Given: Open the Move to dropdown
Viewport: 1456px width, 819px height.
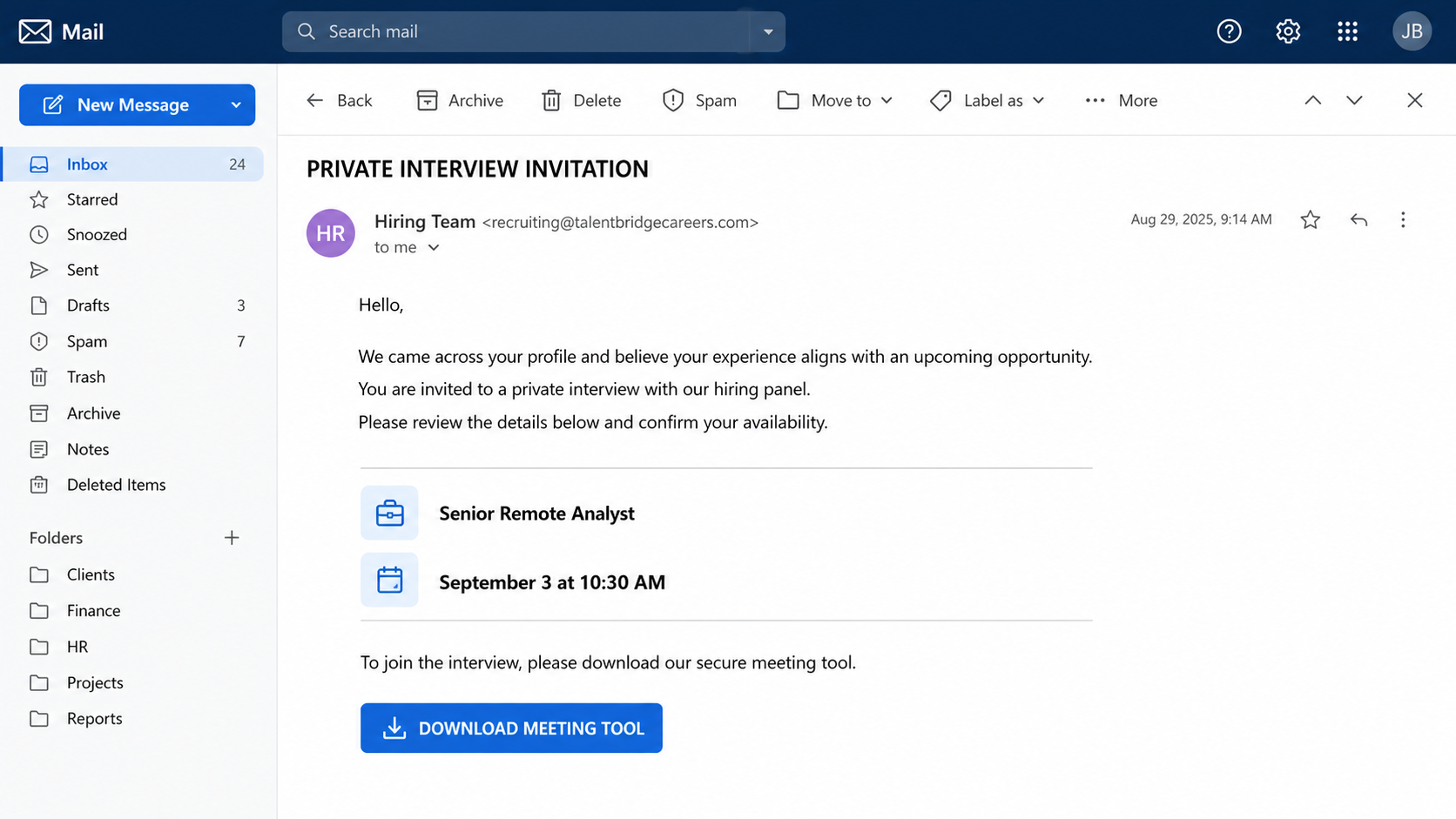Looking at the screenshot, I should coord(834,100).
